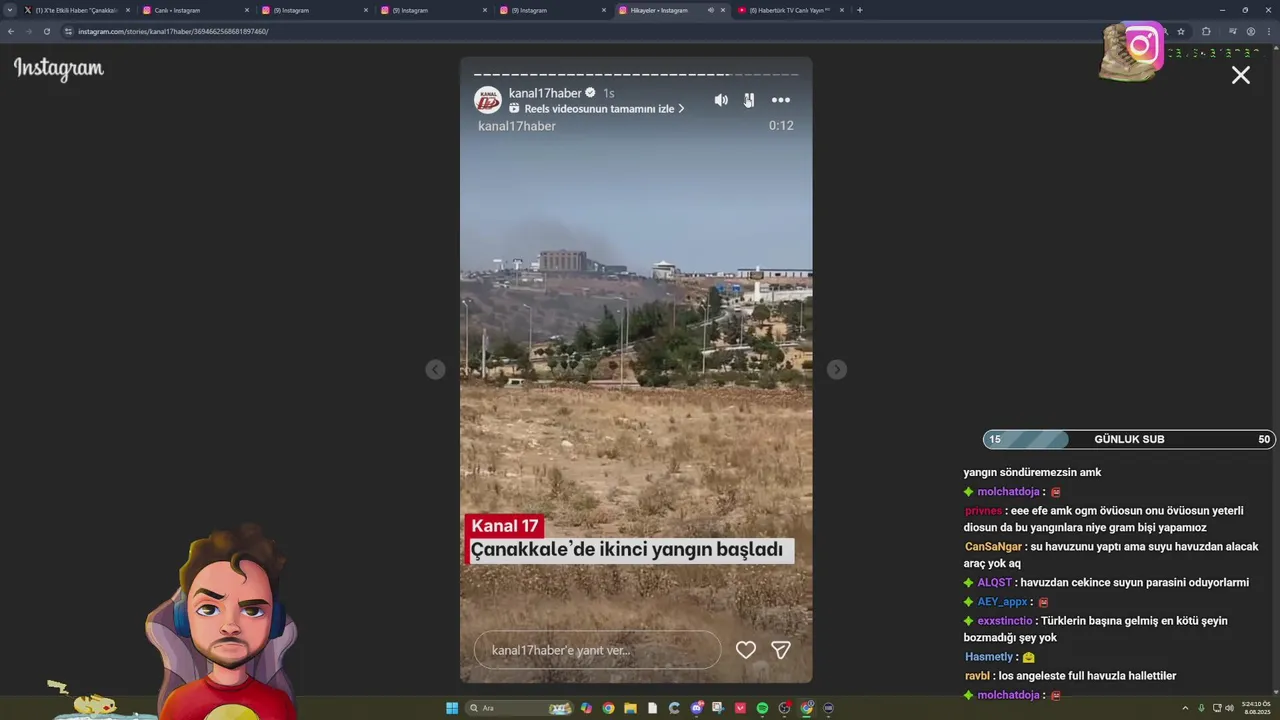Close the 'Canlı • Instagram' tab
The width and height of the screenshot is (1280, 720).
pos(247,10)
